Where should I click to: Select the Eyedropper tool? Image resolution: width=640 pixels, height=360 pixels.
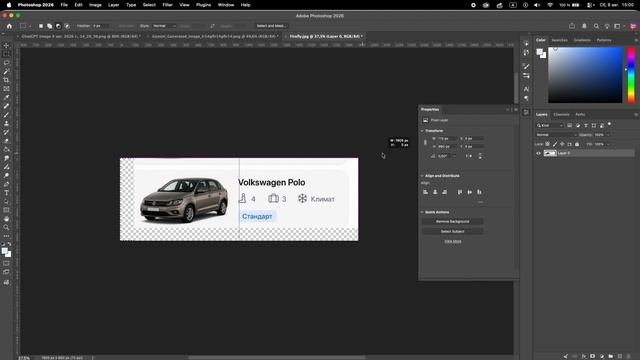click(6, 98)
